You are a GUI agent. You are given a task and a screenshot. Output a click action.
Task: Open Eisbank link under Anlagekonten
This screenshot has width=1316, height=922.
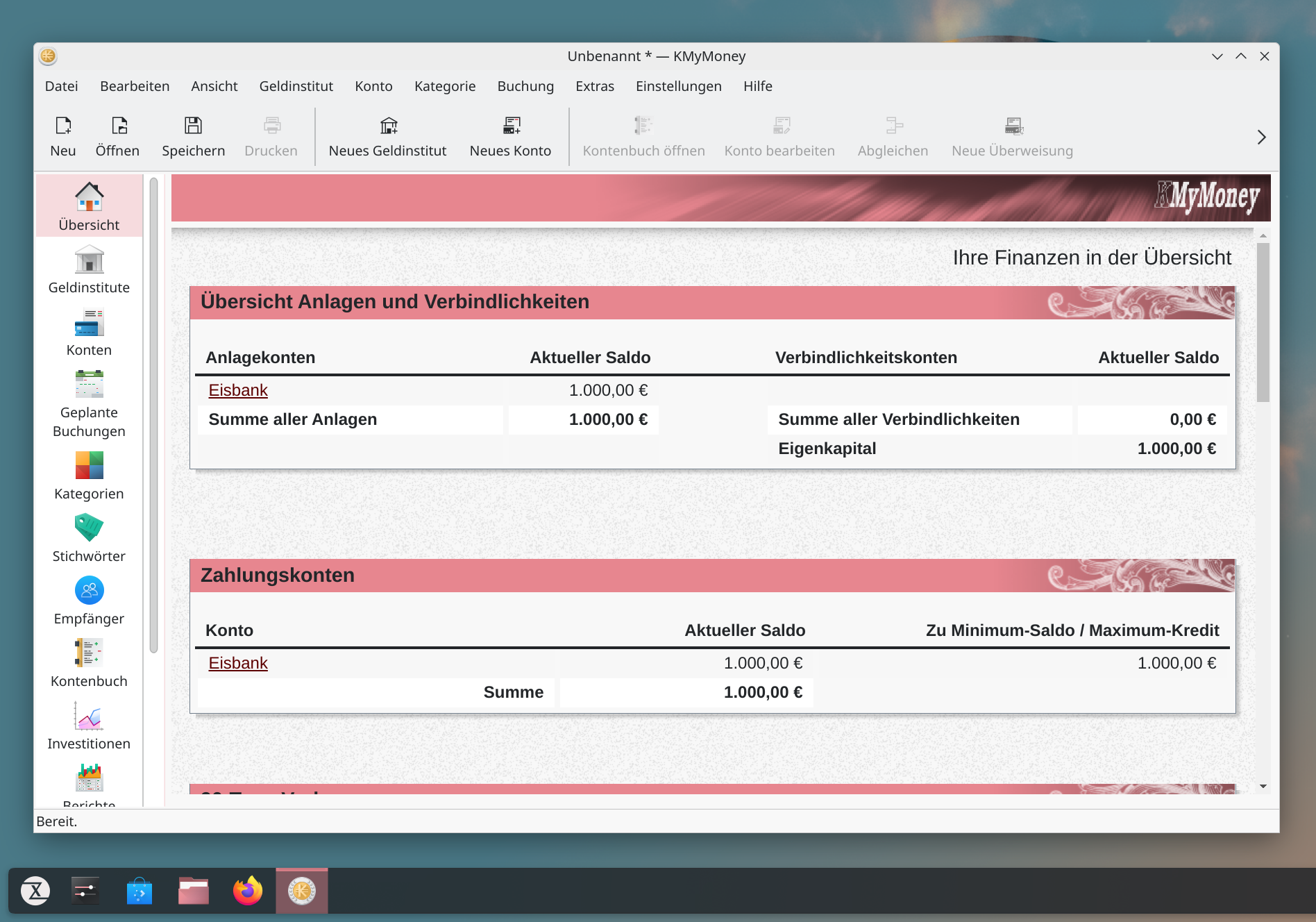[x=238, y=390]
